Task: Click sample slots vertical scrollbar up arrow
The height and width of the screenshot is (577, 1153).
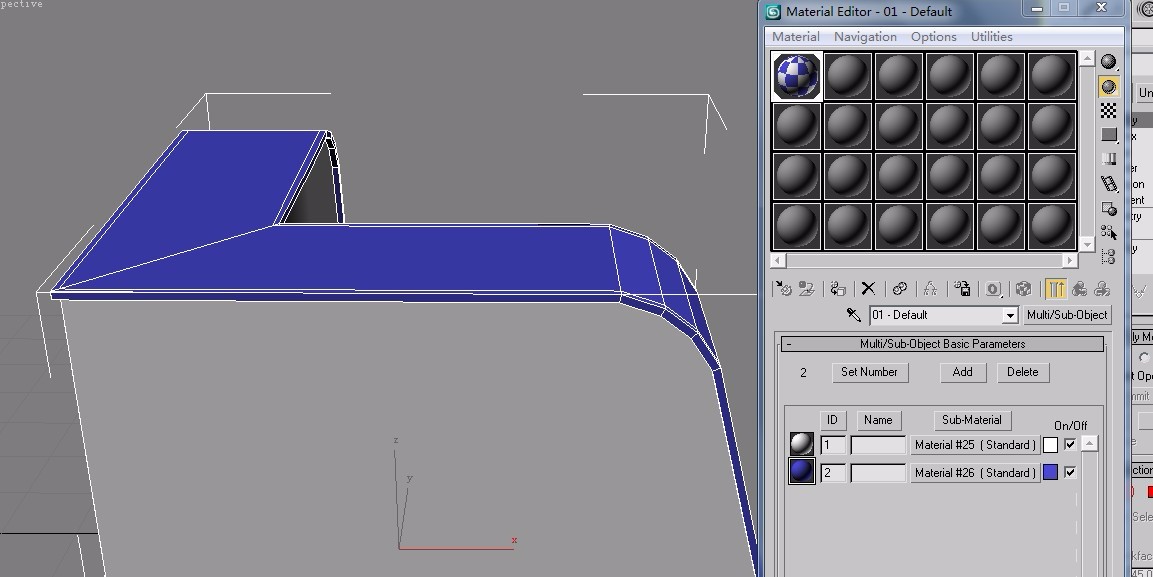Action: coord(1087,60)
